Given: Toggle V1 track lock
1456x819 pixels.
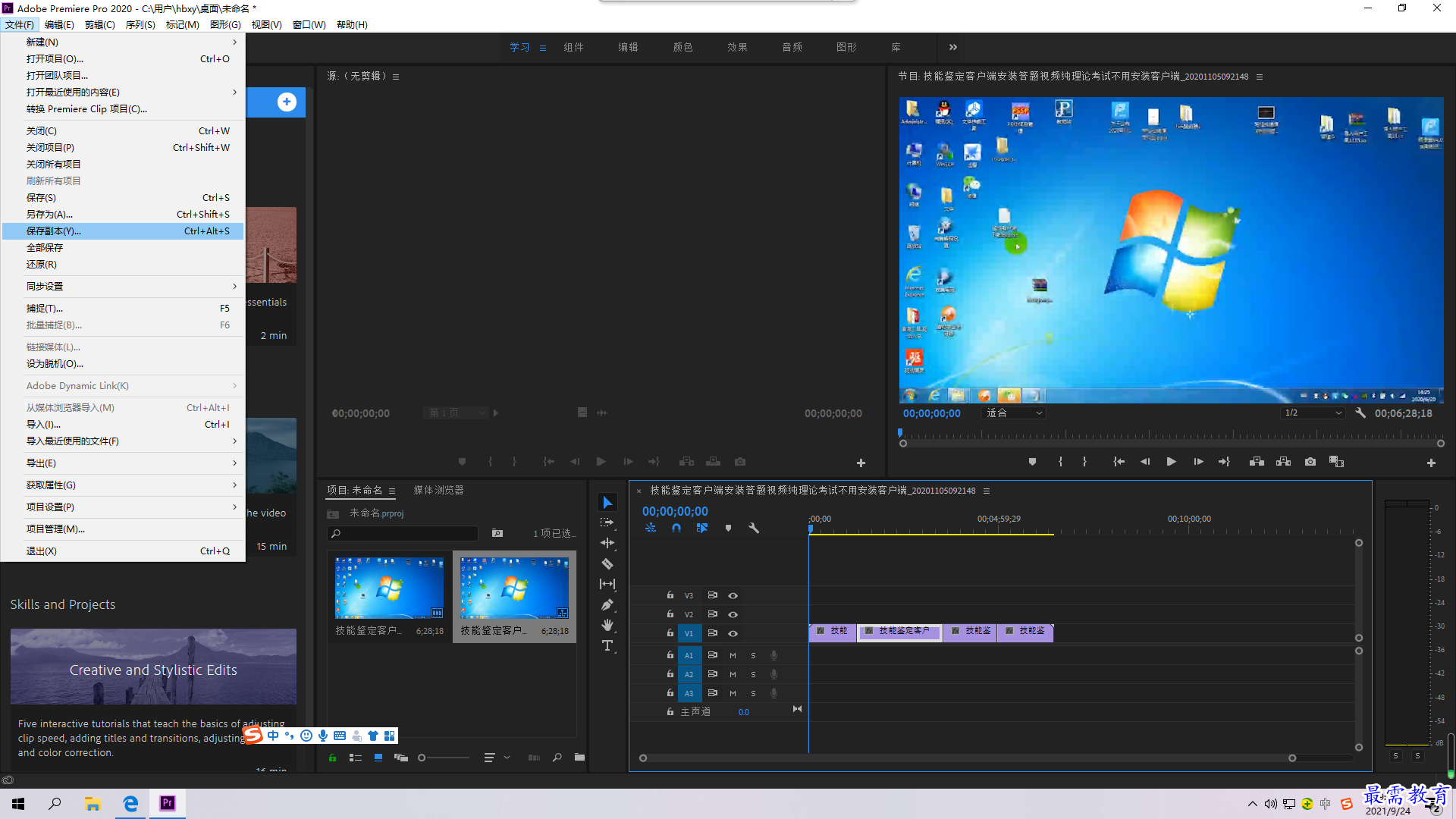Looking at the screenshot, I should 670,633.
